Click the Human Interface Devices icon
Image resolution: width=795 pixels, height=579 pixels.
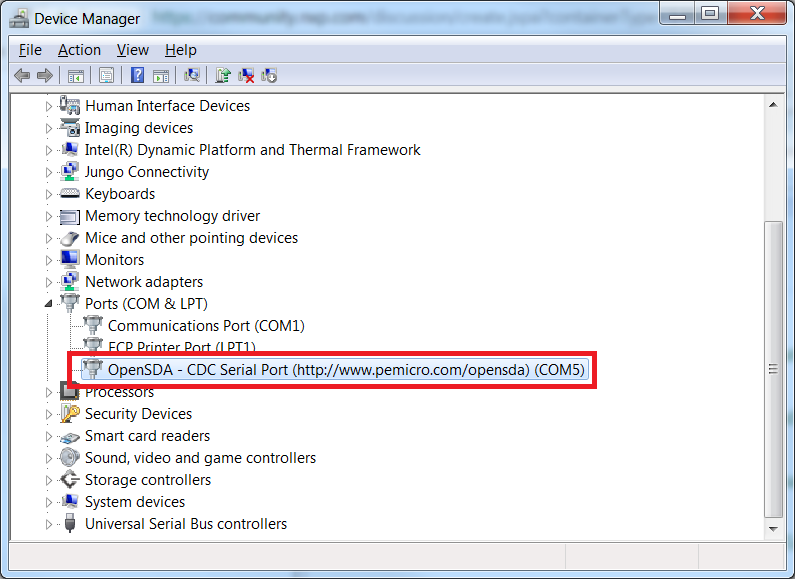click(x=69, y=105)
